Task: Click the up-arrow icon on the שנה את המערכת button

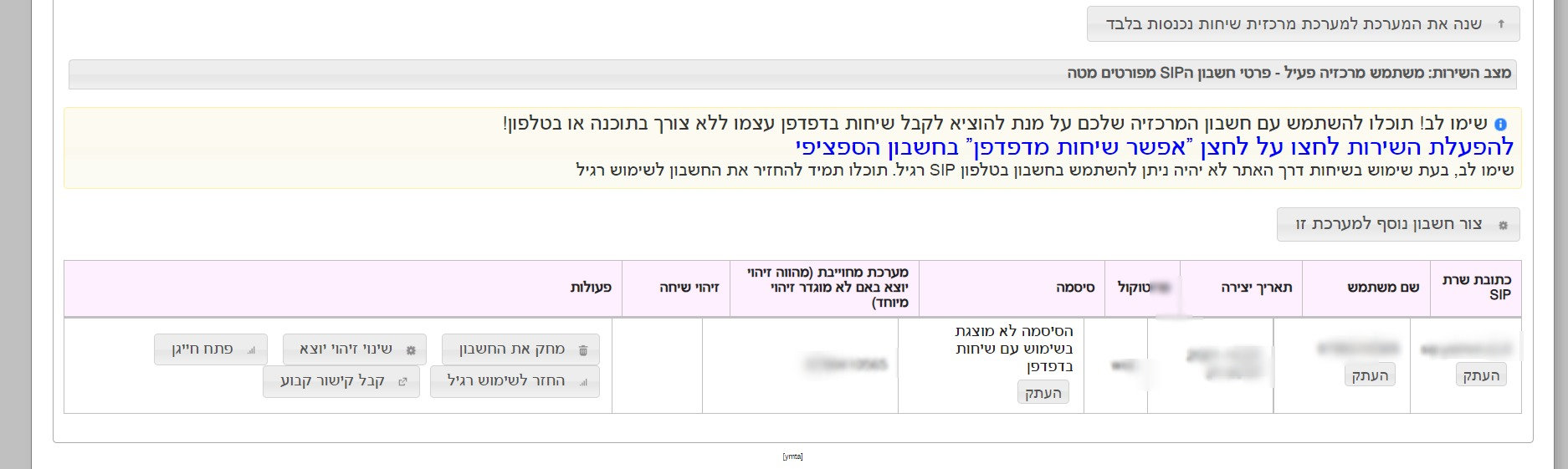Action: click(1501, 24)
